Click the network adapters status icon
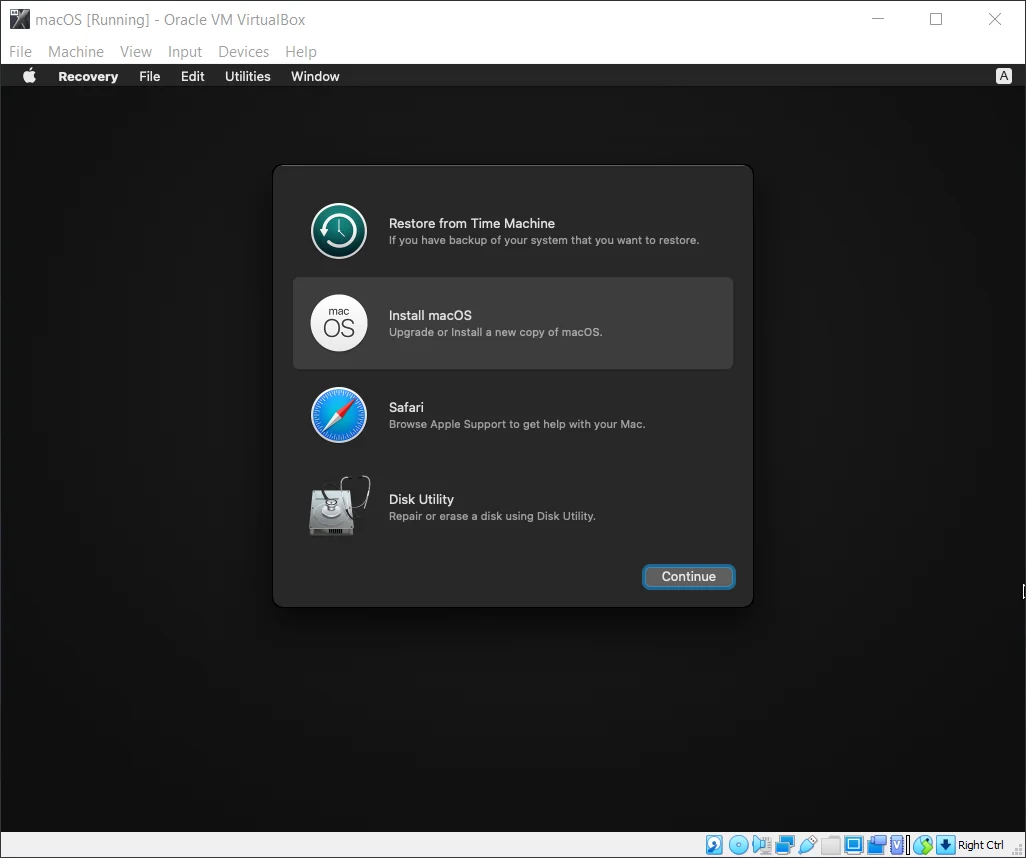 point(785,845)
